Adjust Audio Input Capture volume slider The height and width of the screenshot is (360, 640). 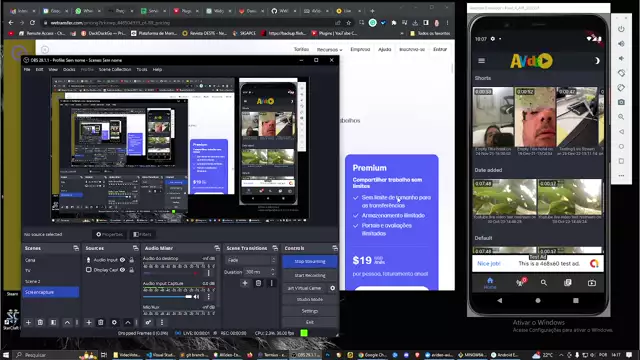point(167,297)
